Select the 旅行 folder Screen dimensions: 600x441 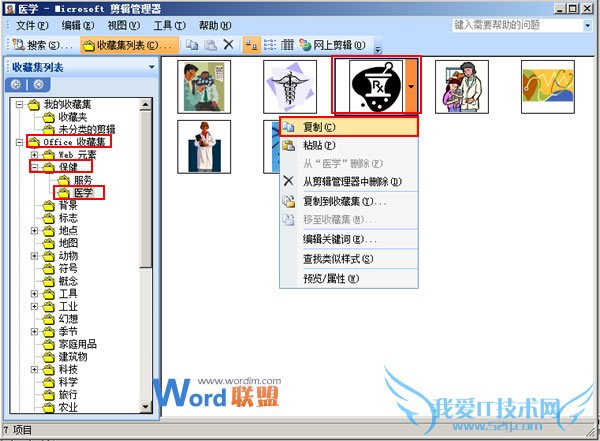[60, 394]
